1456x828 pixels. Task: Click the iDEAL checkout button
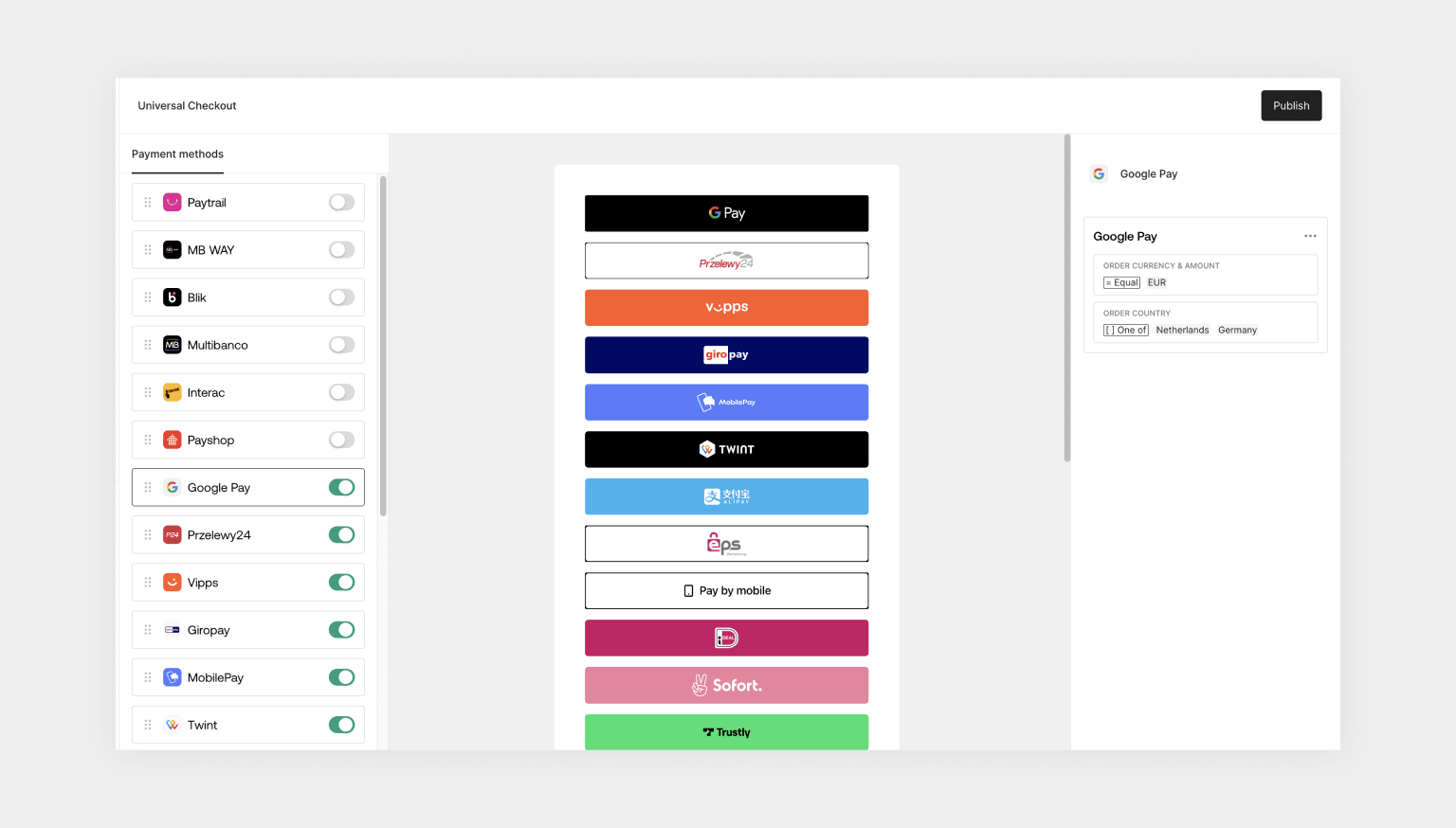tap(726, 638)
